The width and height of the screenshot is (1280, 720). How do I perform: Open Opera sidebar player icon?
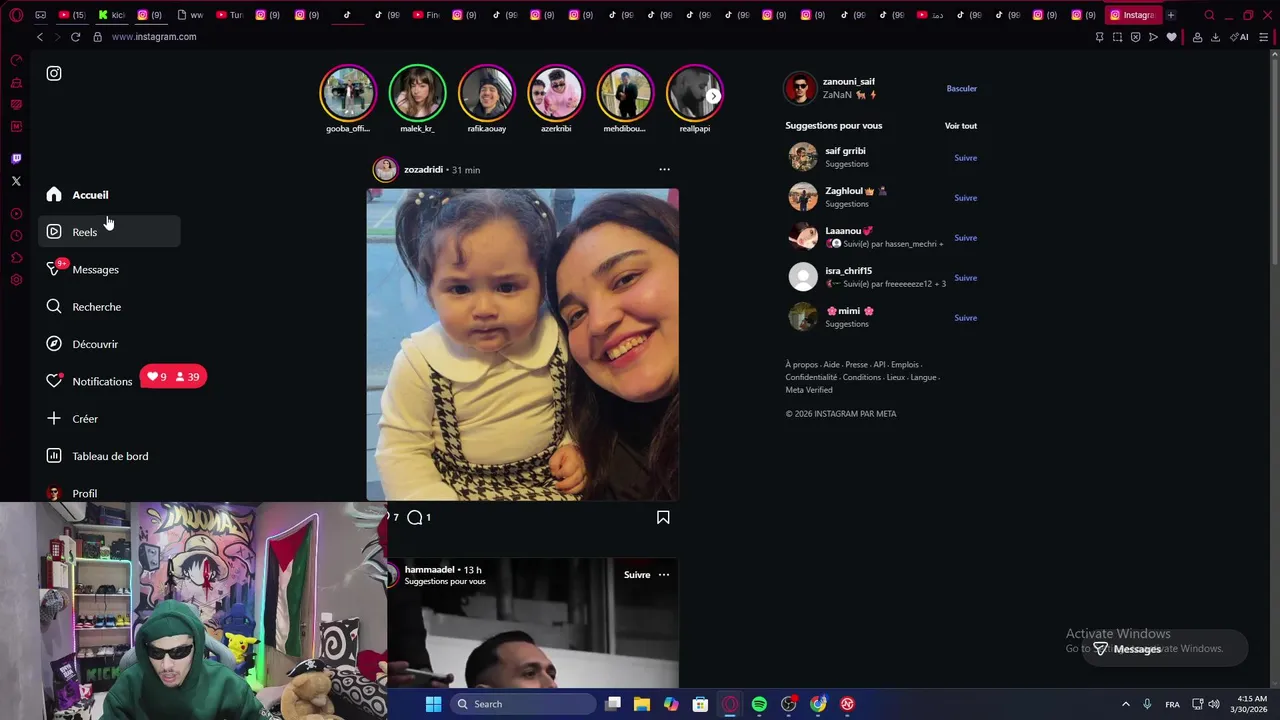(x=16, y=214)
